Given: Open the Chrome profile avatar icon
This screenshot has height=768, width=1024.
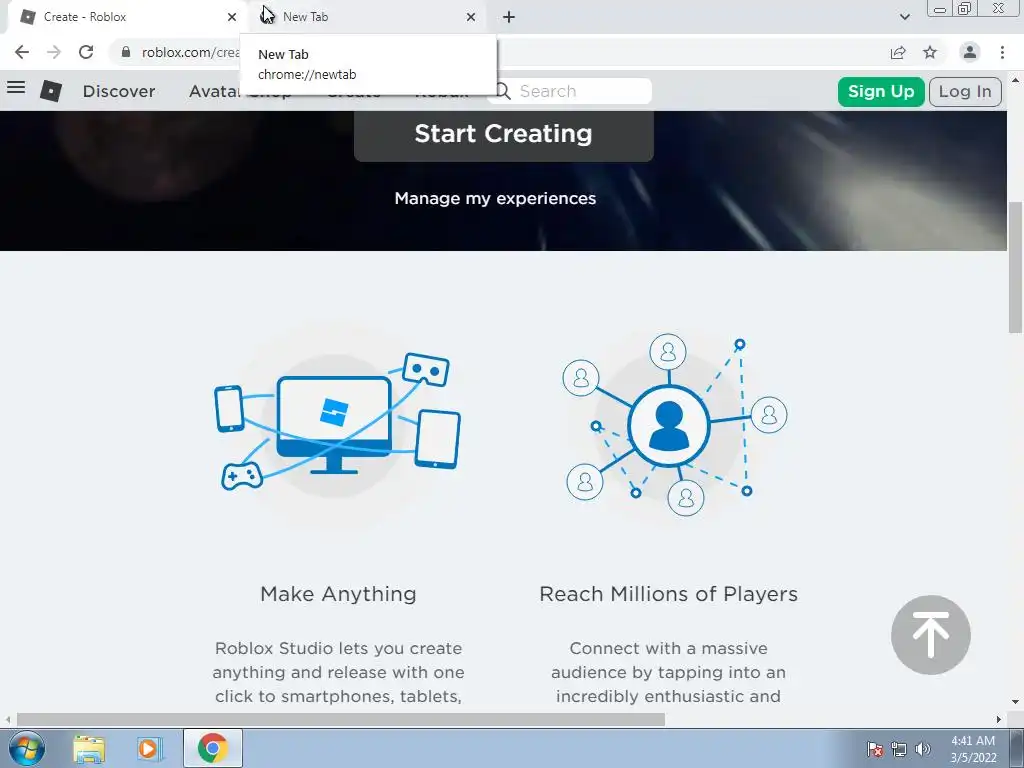Looking at the screenshot, I should tap(970, 52).
